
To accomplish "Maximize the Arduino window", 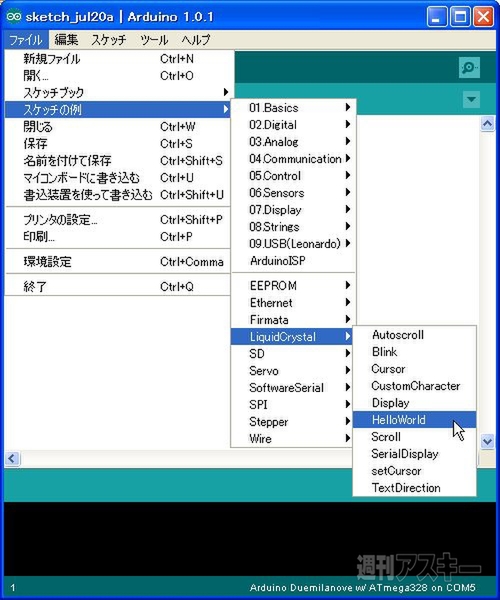I will click(x=460, y=17).
